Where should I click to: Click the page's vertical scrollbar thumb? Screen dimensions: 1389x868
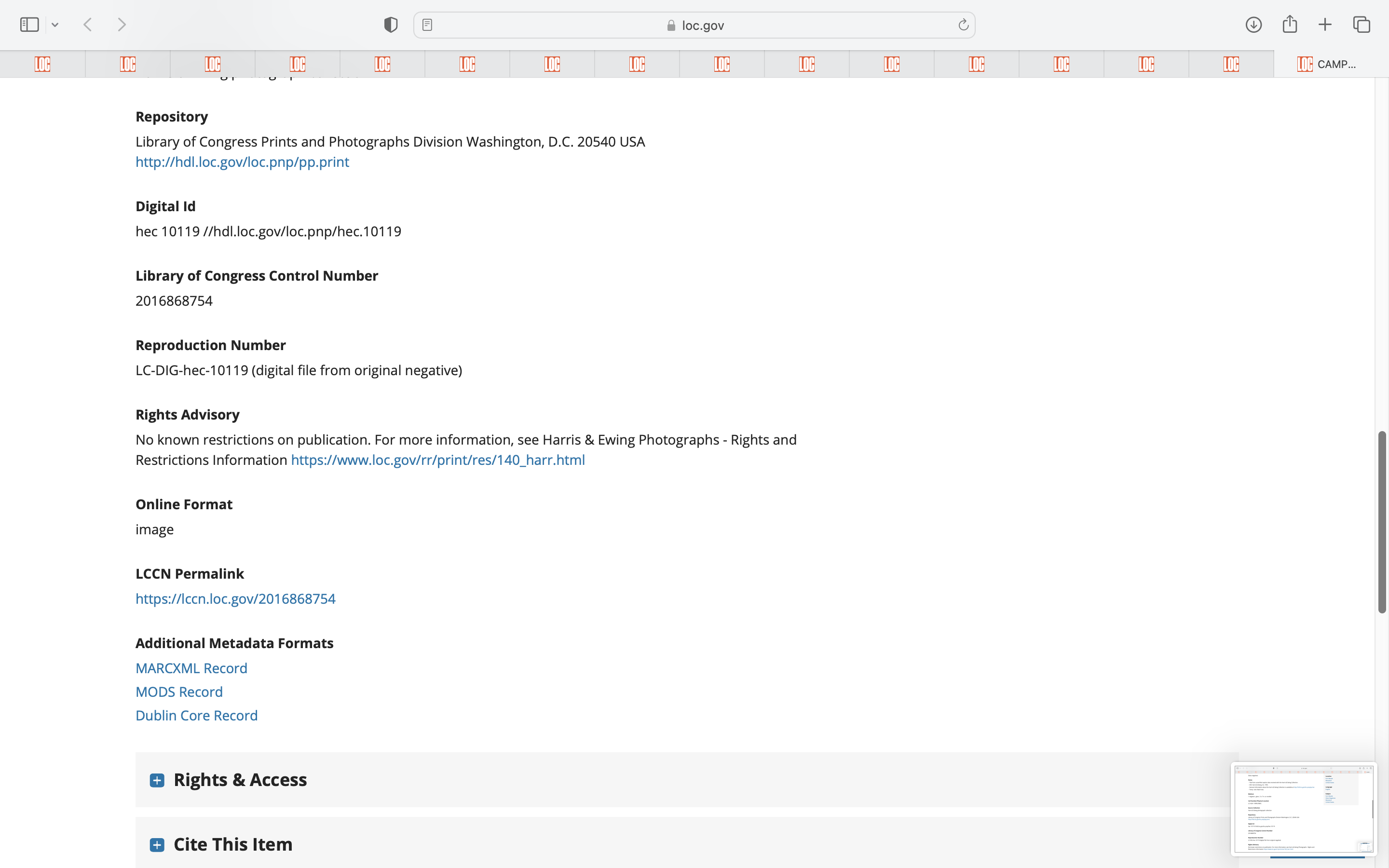click(1382, 522)
